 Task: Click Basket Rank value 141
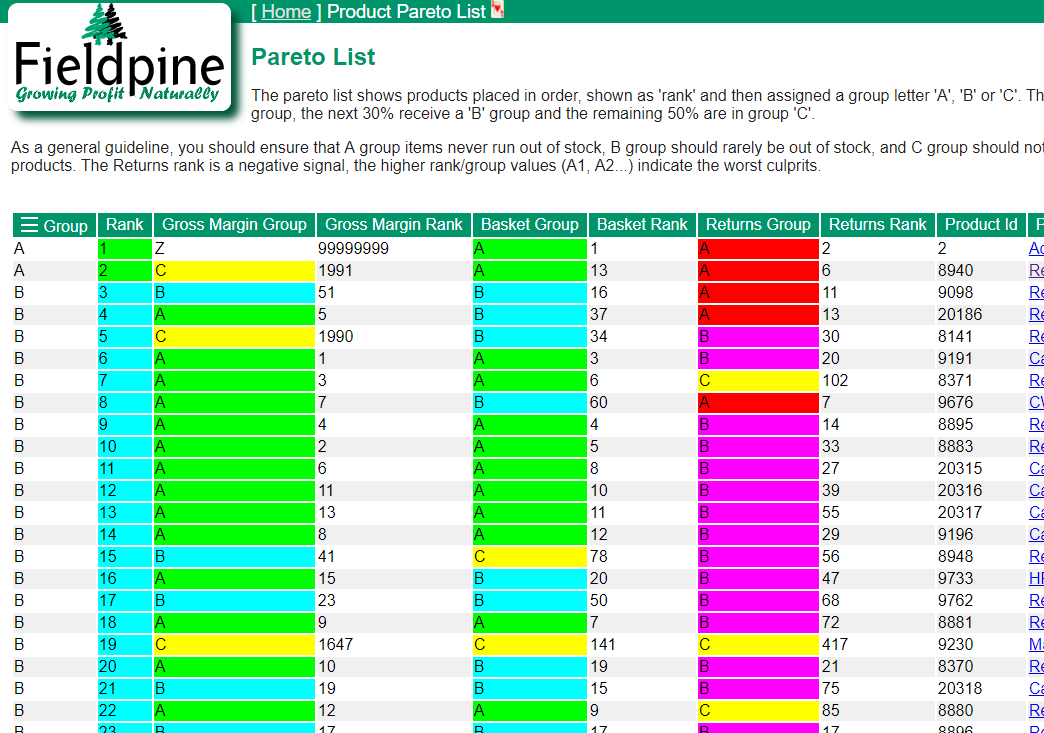[x=603, y=644]
